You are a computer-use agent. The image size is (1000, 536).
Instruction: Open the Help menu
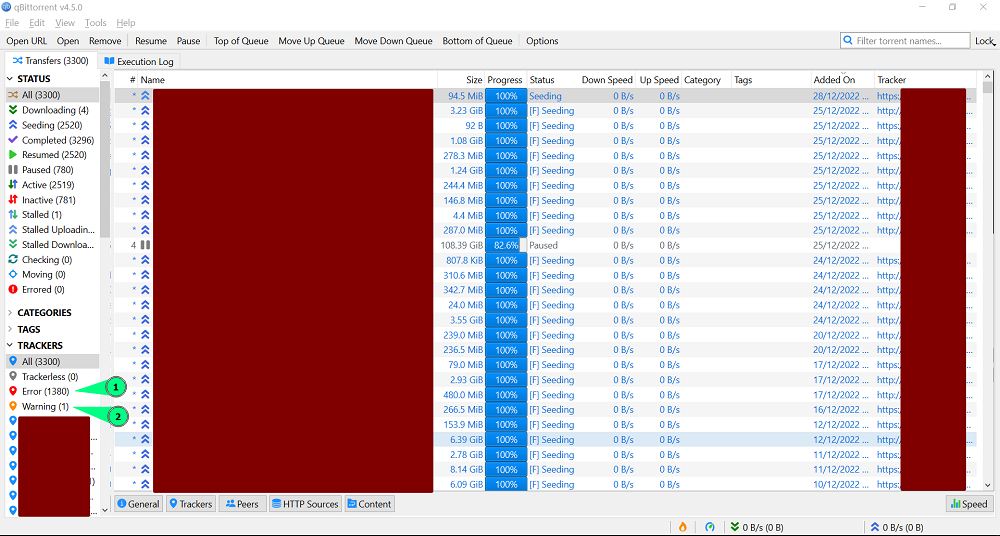[126, 23]
